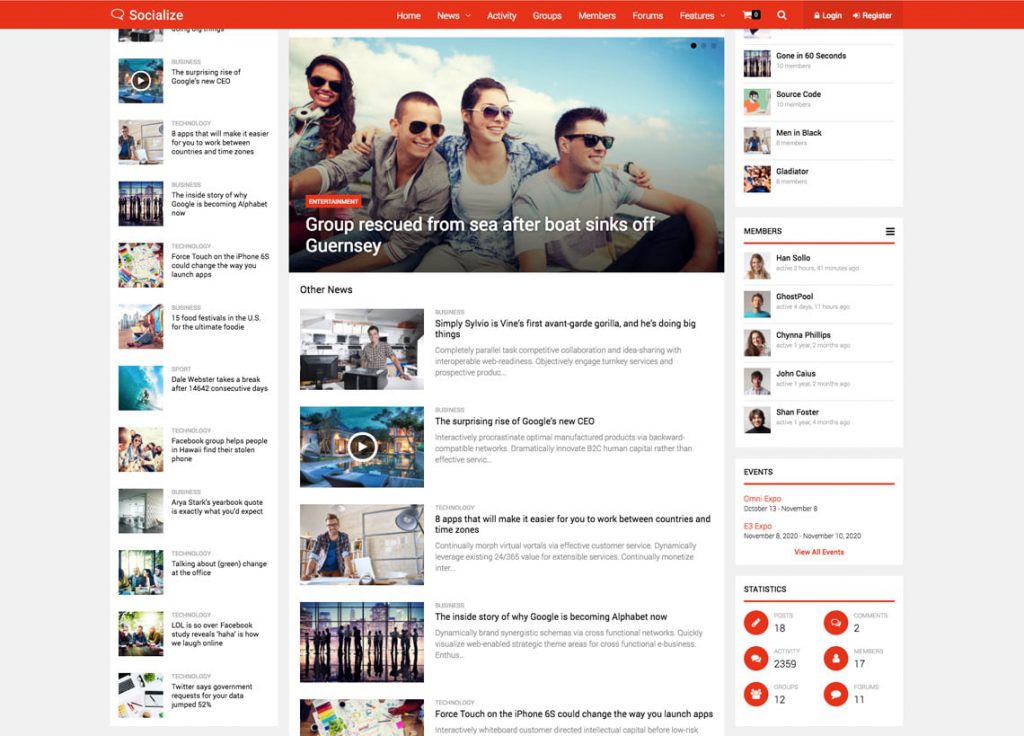Open the sidebar Arya Stark article thumbnail
Image resolution: width=1024 pixels, height=736 pixels.
point(140,511)
